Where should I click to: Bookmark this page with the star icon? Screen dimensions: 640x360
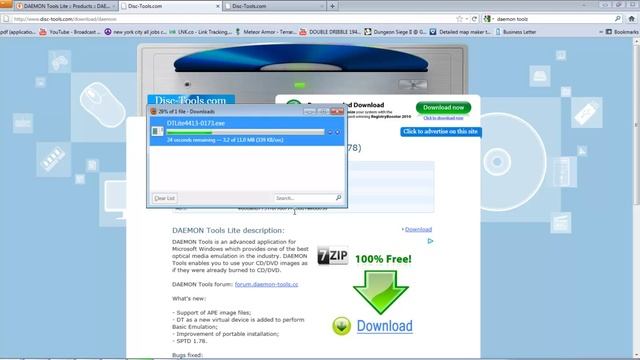459,19
